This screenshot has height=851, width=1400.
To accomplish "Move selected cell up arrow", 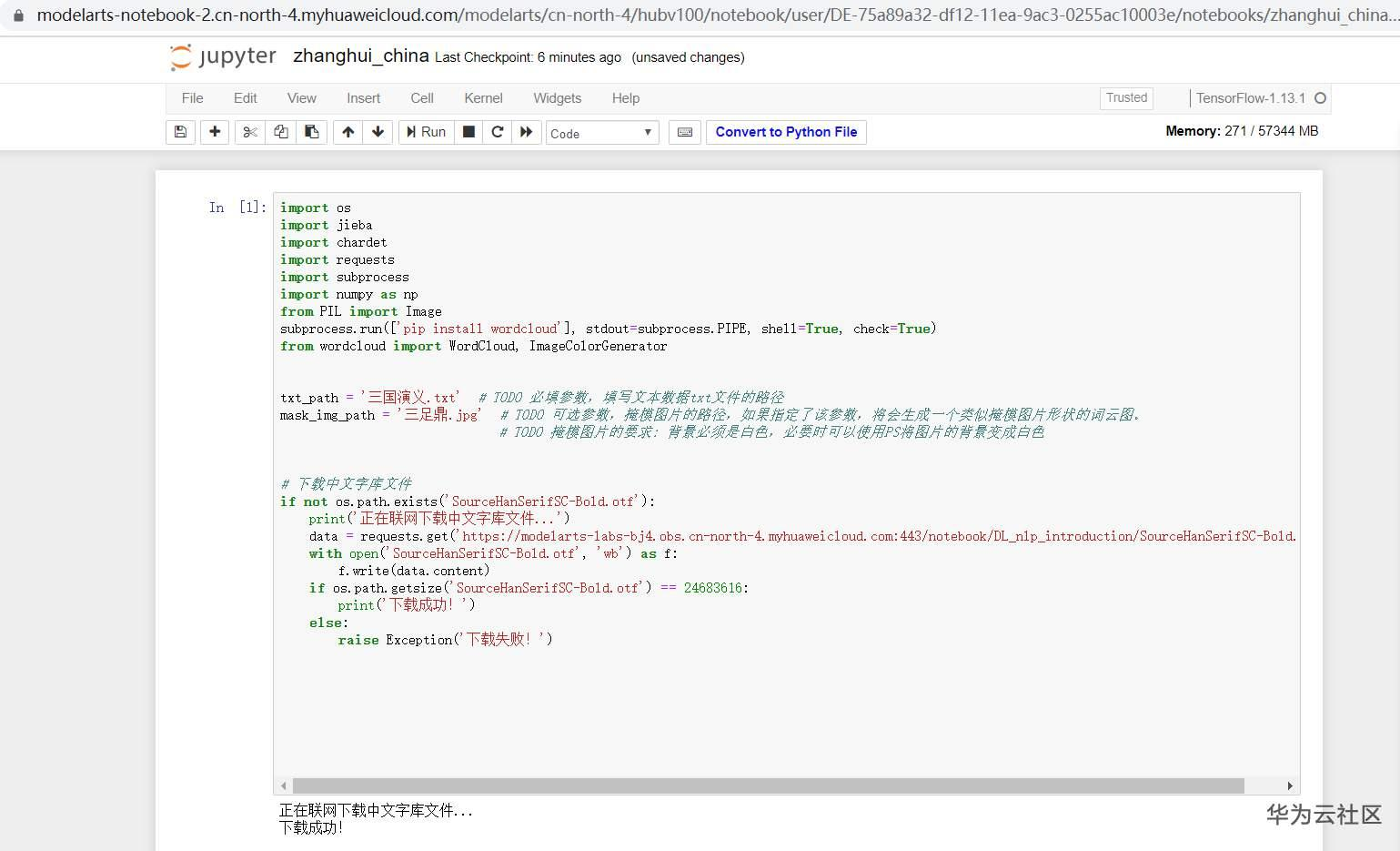I will (348, 132).
